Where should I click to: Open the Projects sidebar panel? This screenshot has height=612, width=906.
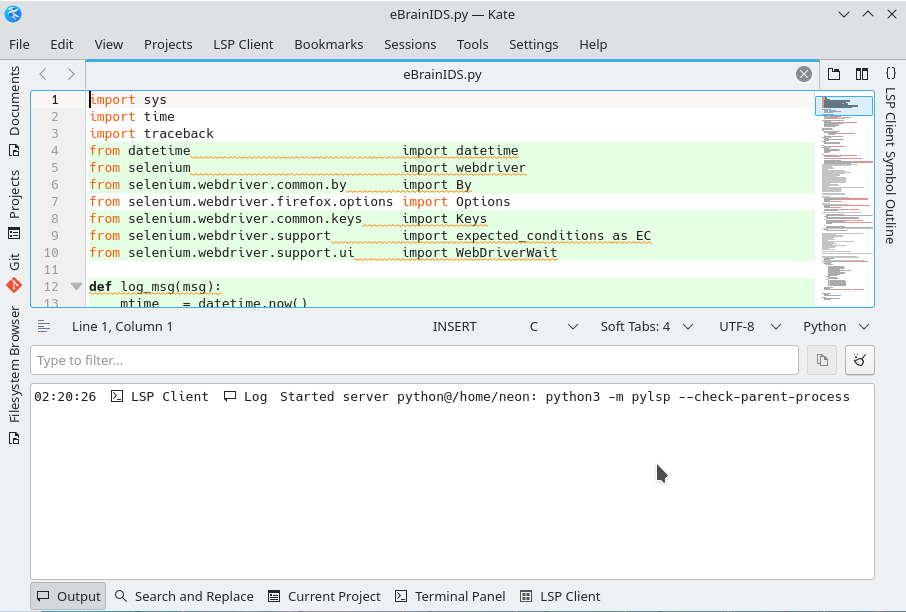click(x=14, y=205)
